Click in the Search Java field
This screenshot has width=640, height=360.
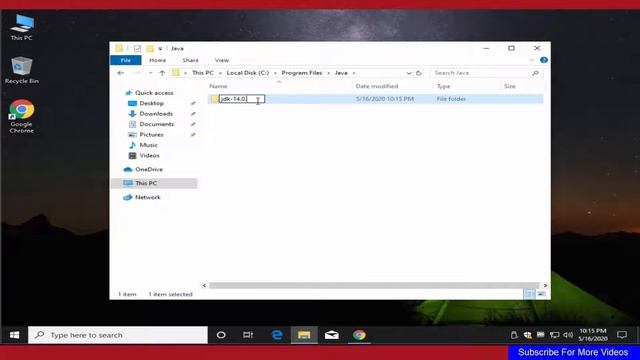pos(482,73)
